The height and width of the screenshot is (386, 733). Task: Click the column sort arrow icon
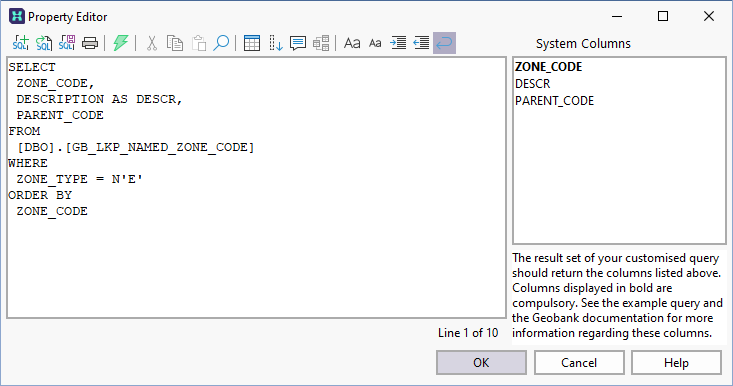[275, 43]
